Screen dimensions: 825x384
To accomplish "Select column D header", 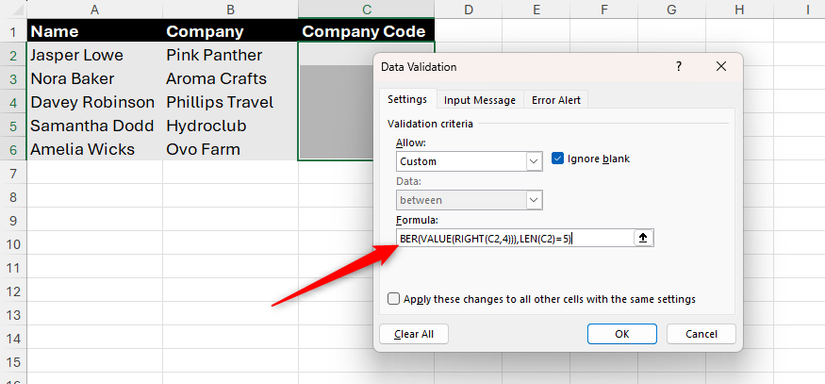I will click(468, 8).
